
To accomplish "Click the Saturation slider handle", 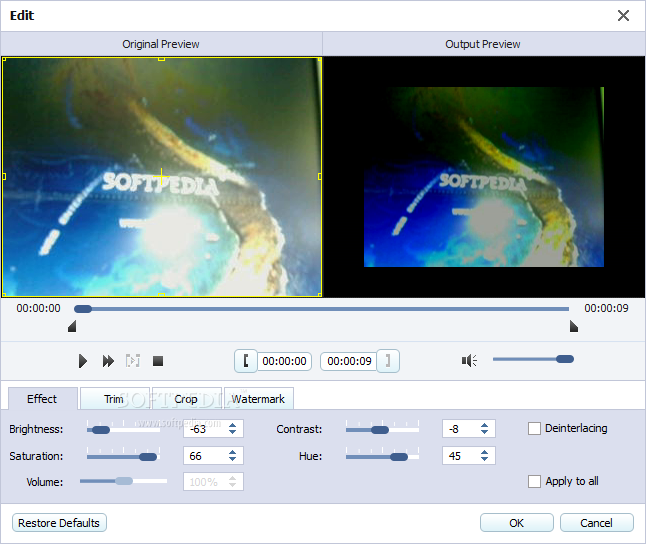I will pos(148,457).
